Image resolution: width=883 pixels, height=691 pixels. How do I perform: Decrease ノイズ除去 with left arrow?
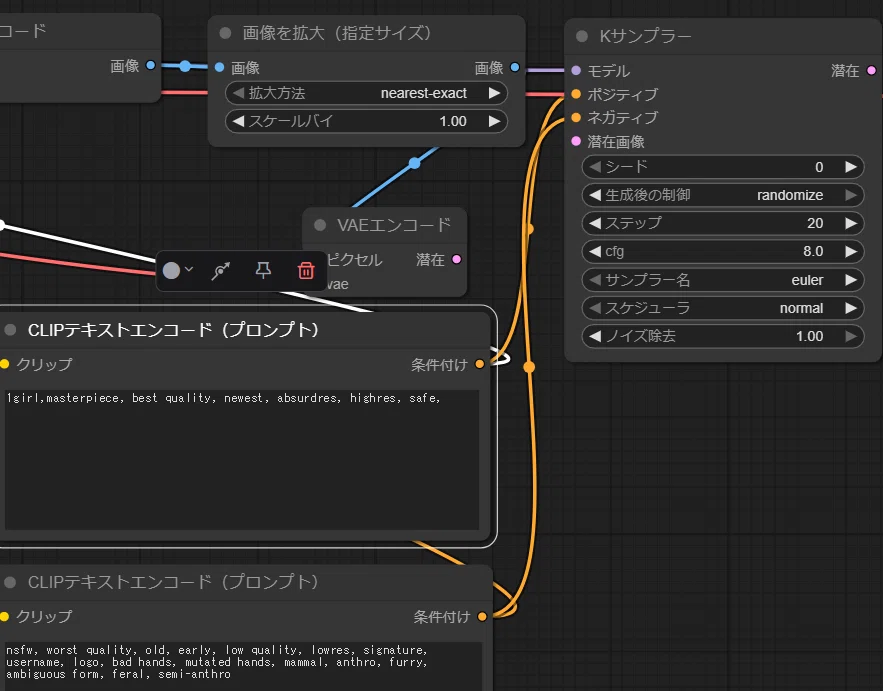tap(595, 336)
